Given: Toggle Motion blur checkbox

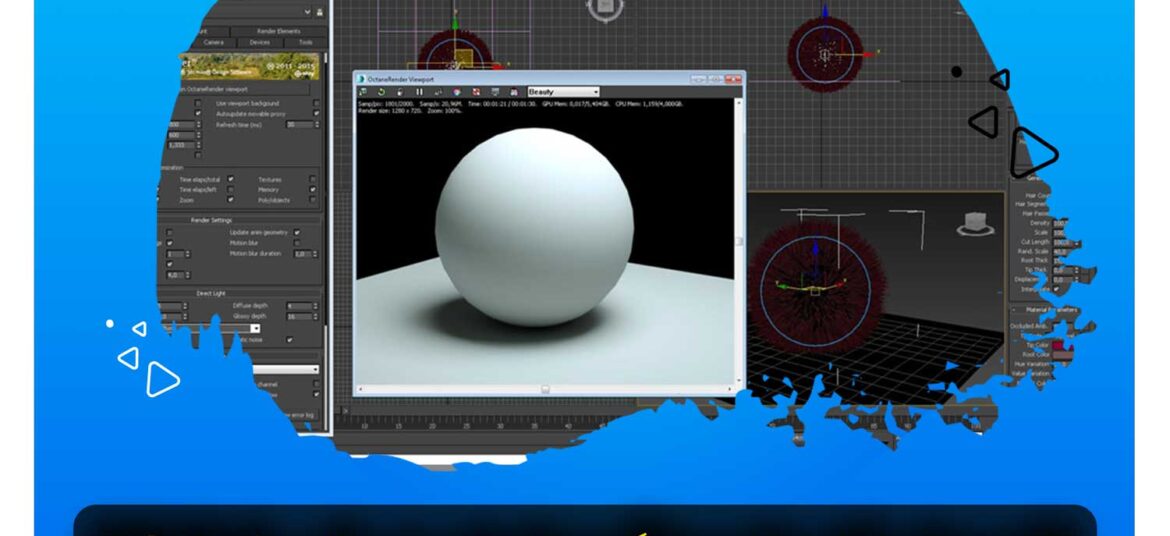Looking at the screenshot, I should [x=297, y=243].
